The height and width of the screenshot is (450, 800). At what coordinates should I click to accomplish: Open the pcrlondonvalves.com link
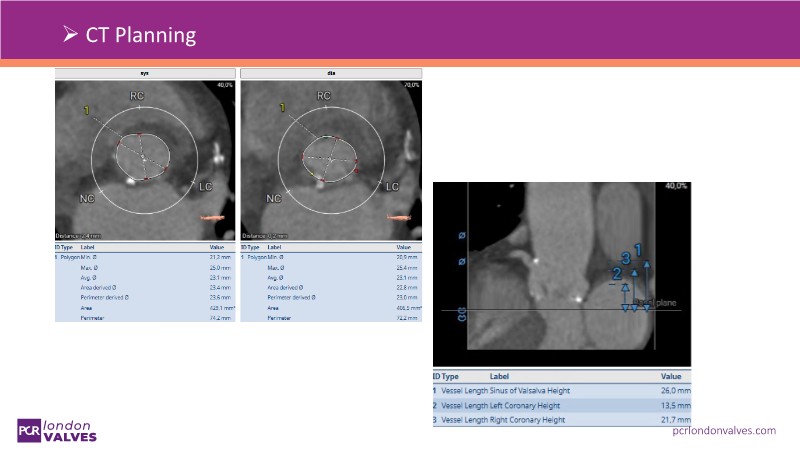click(724, 429)
